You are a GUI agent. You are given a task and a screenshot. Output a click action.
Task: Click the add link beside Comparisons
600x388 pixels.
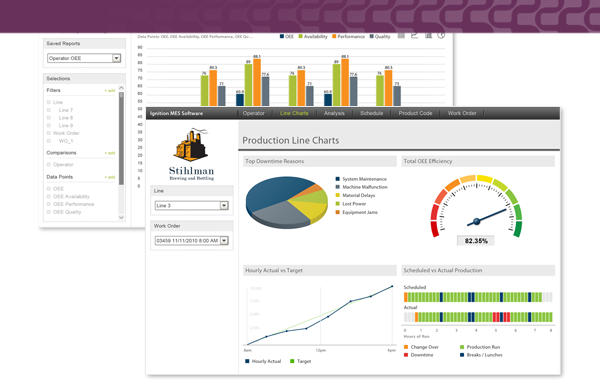[x=110, y=153]
